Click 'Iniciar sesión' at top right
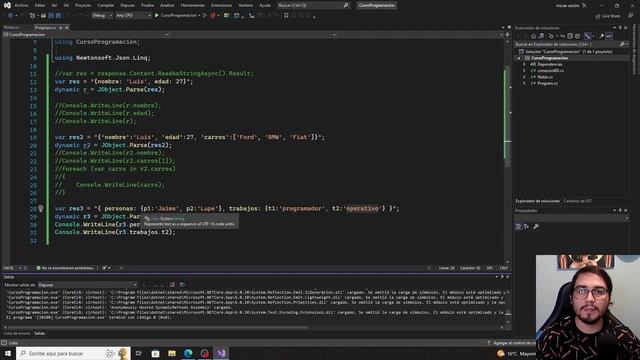Screen dimensions: 640x360 (x=568, y=6)
